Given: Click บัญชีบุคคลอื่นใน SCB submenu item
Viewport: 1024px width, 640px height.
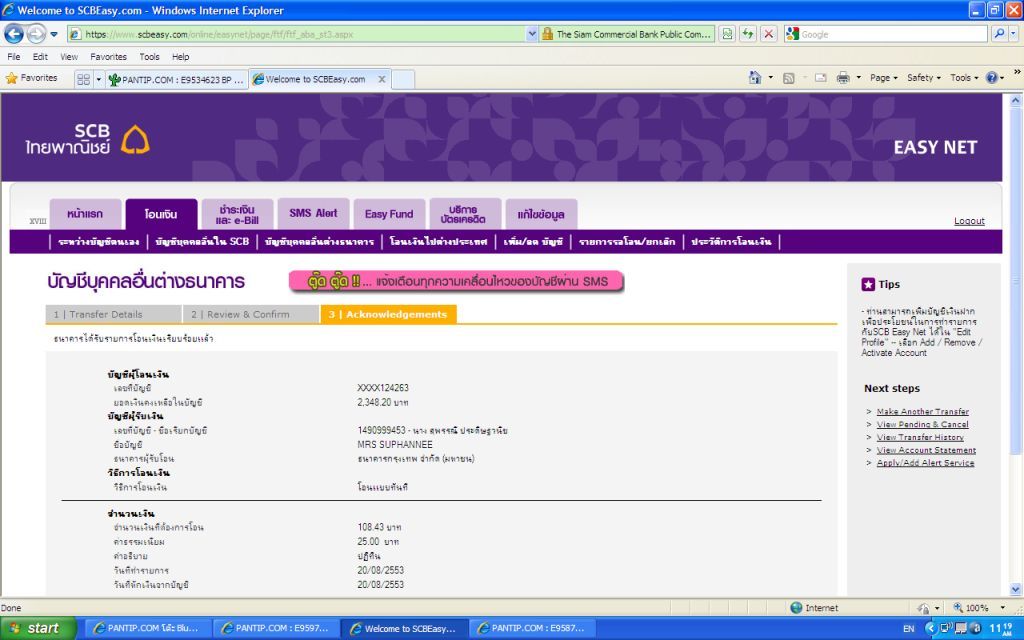Looking at the screenshot, I should 202,242.
